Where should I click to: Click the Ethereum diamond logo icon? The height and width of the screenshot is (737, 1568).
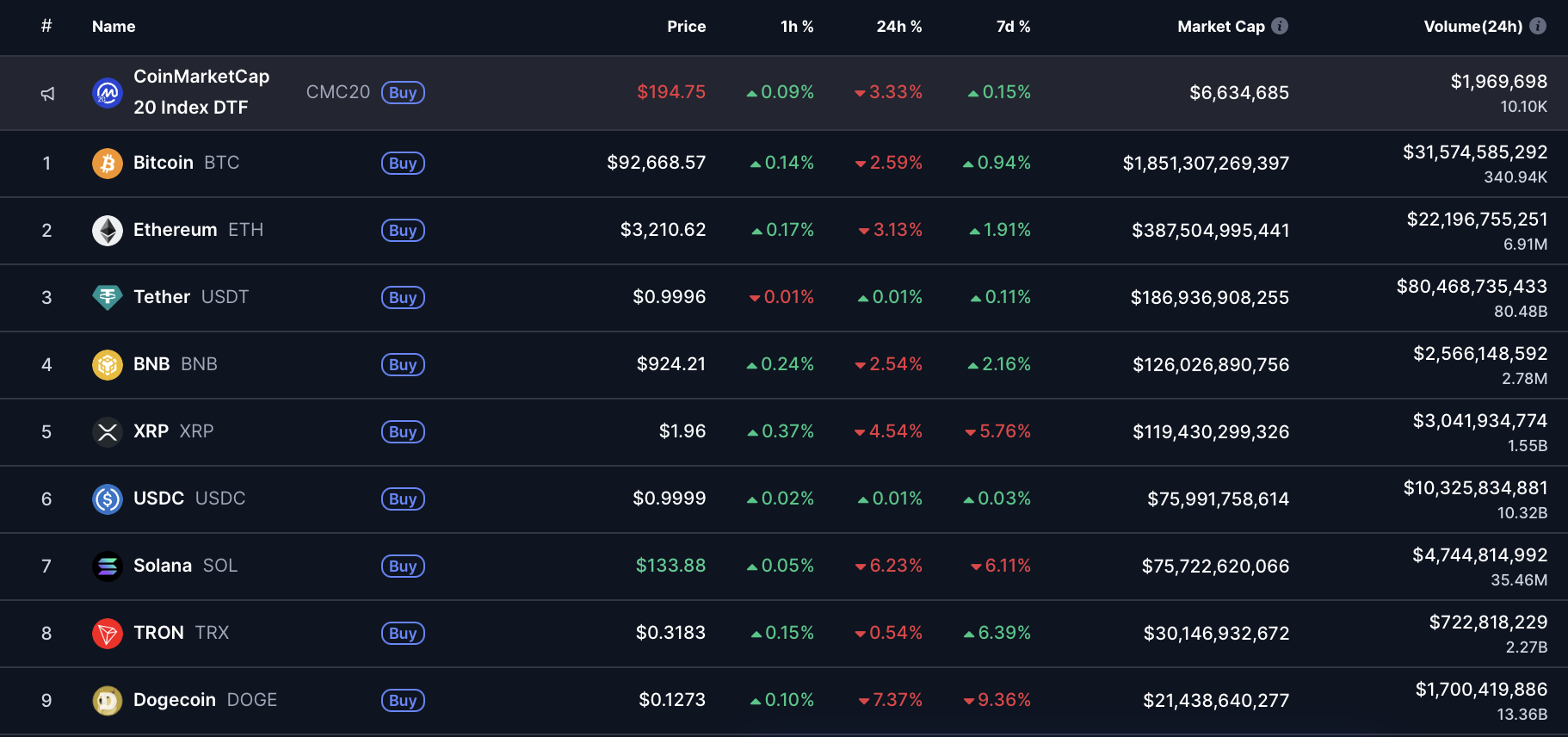(108, 231)
